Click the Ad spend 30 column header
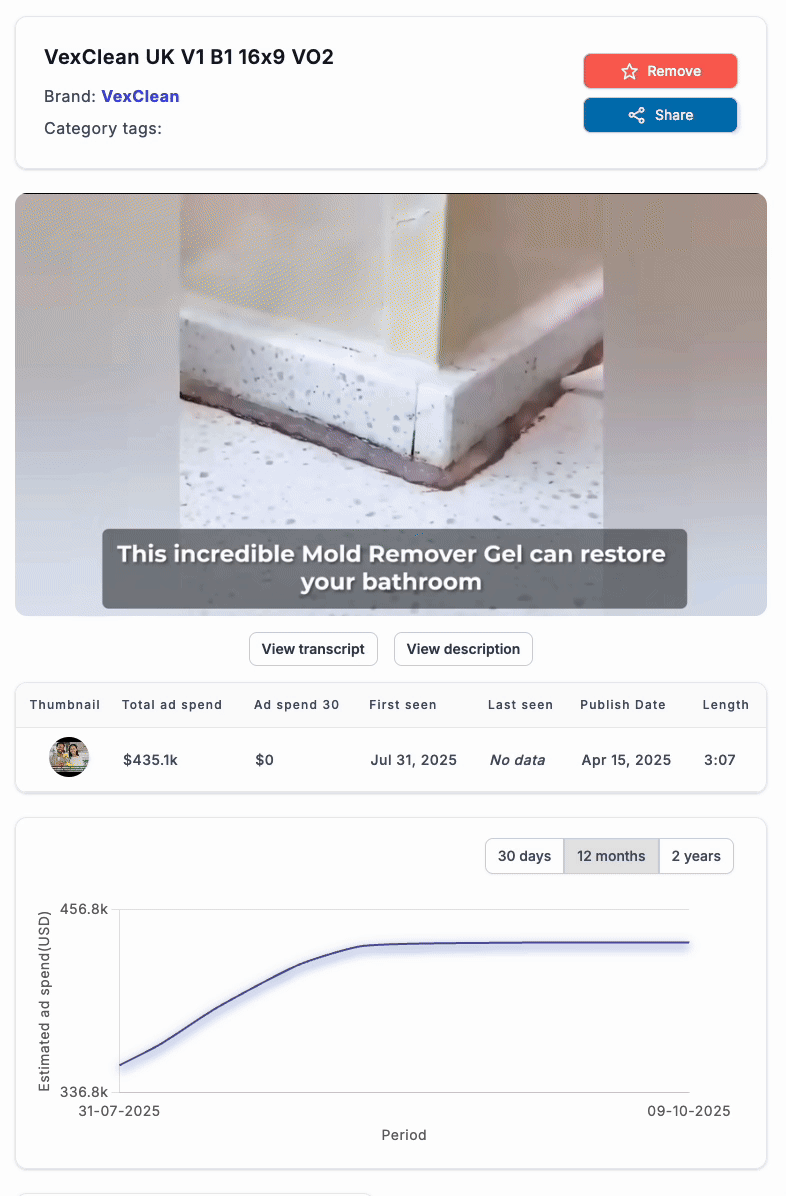This screenshot has height=1196, width=786. point(297,705)
